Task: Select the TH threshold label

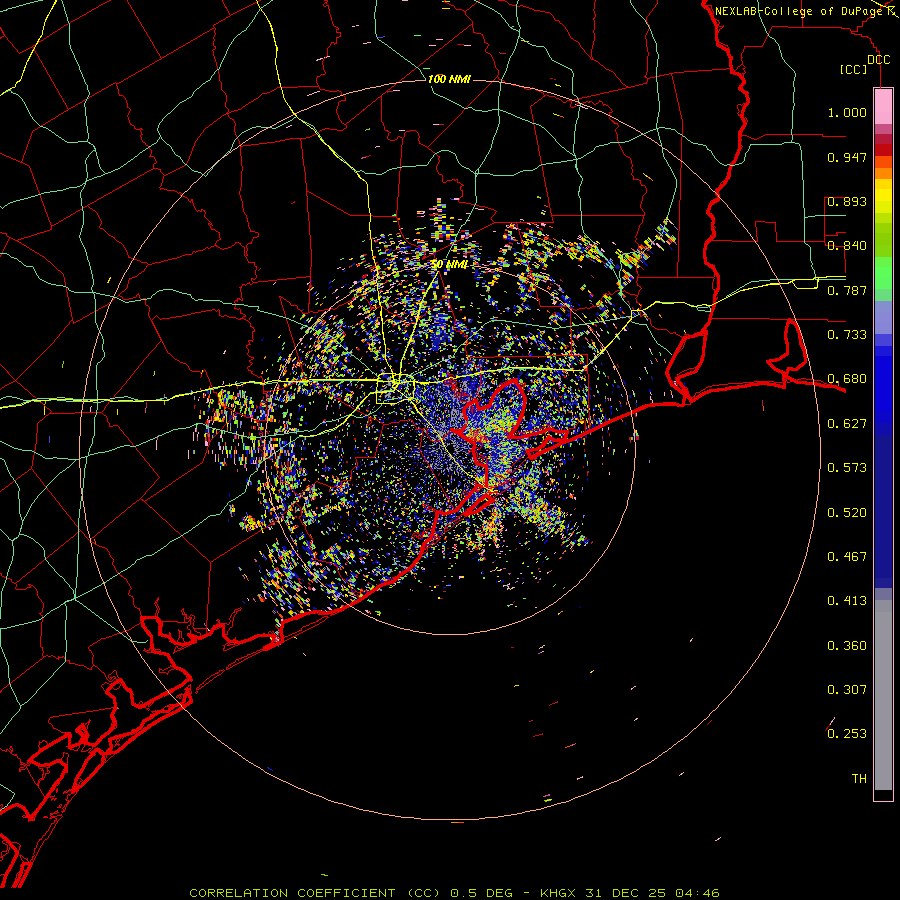Action: pyautogui.click(x=859, y=779)
